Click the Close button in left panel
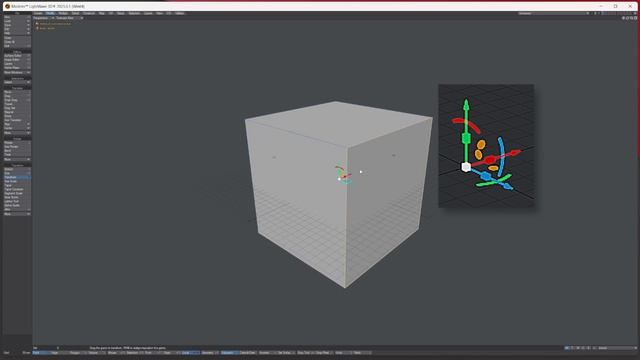Viewport: 640px width, 360px height. 17,38
